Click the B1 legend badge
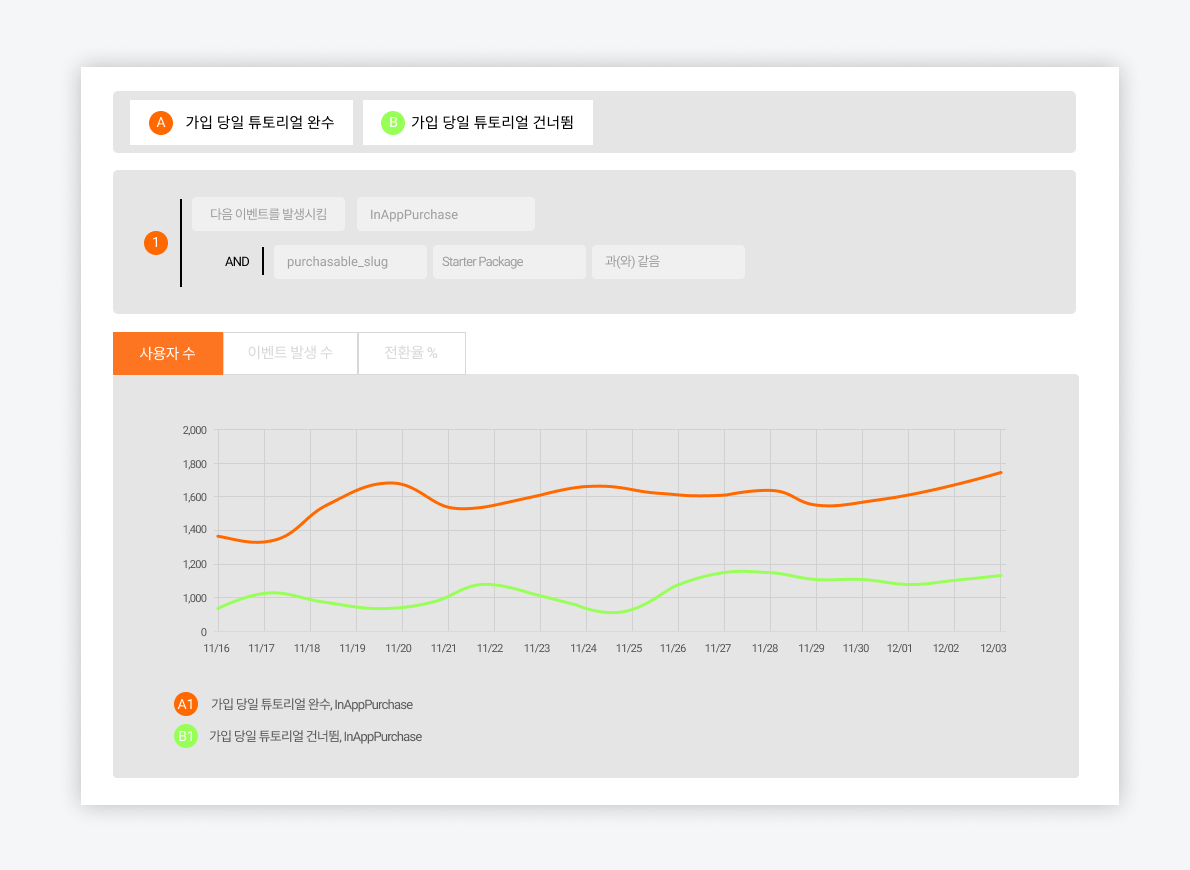Screen dimensions: 1190x870 click(x=186, y=736)
